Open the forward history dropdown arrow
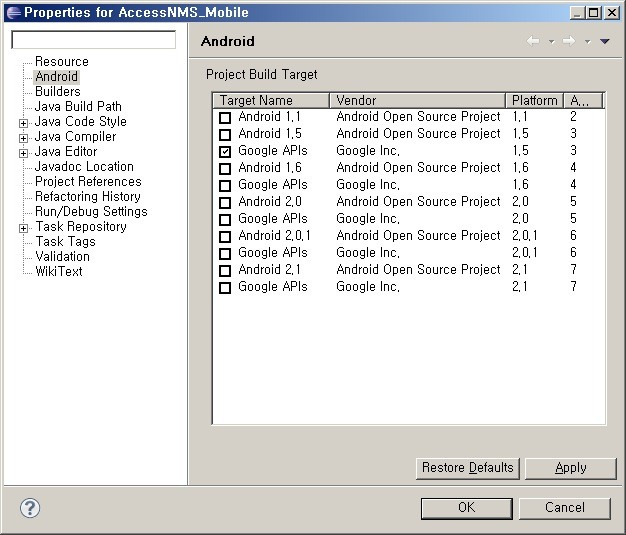Image resolution: width=626 pixels, height=535 pixels. click(587, 41)
